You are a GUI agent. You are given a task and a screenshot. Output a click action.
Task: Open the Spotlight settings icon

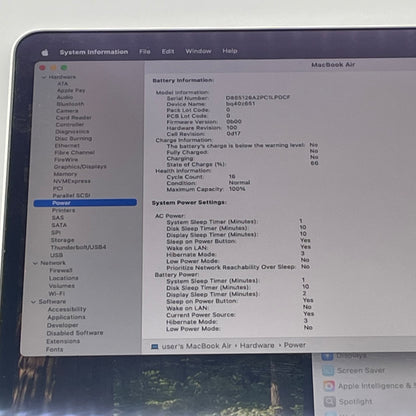pyautogui.click(x=329, y=401)
